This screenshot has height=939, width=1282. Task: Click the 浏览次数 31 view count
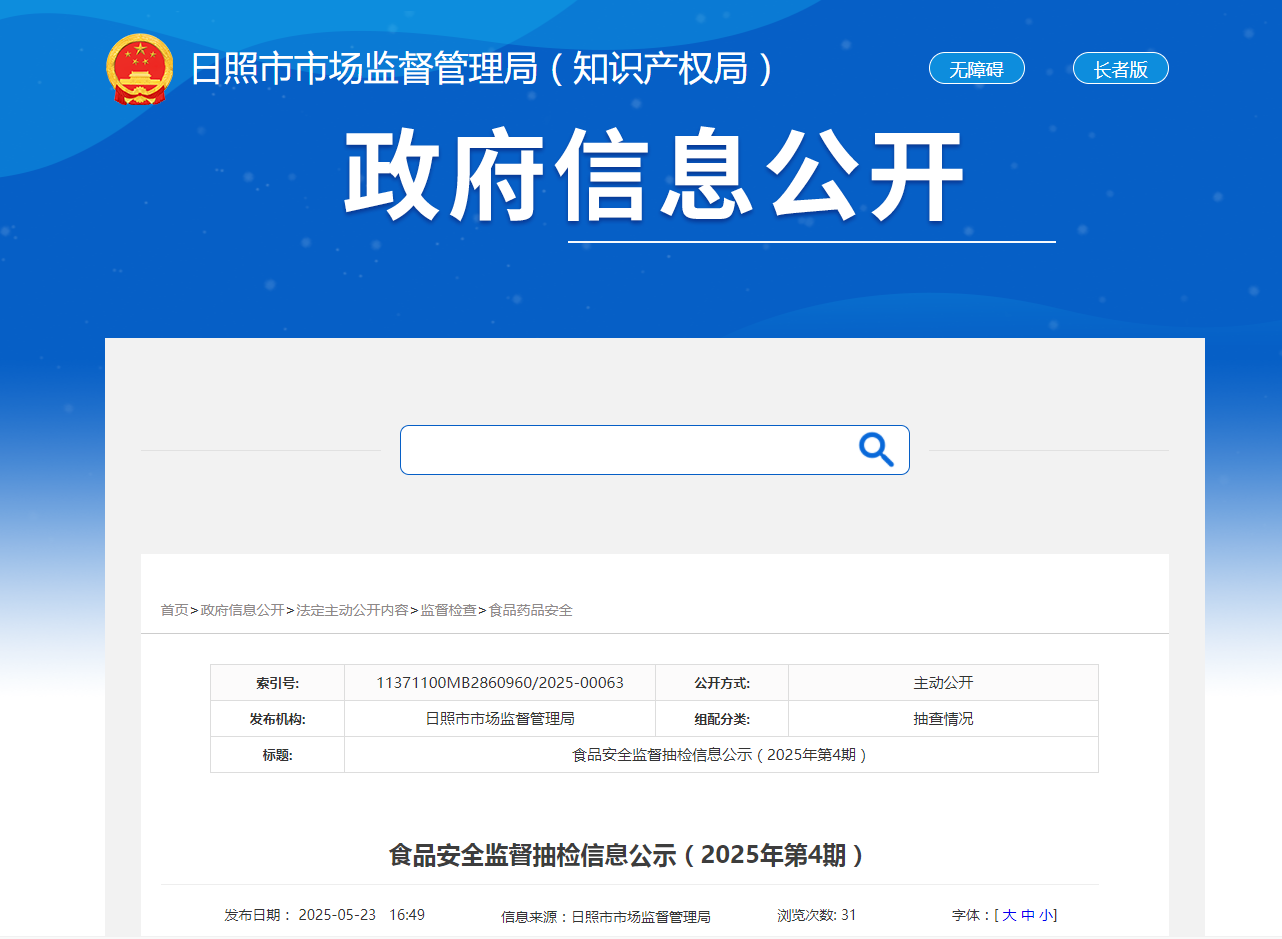pyautogui.click(x=817, y=915)
